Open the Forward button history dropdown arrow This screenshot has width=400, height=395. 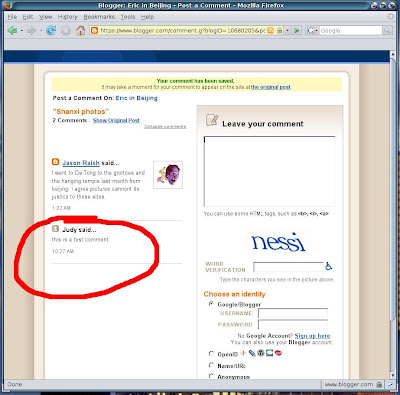point(41,31)
